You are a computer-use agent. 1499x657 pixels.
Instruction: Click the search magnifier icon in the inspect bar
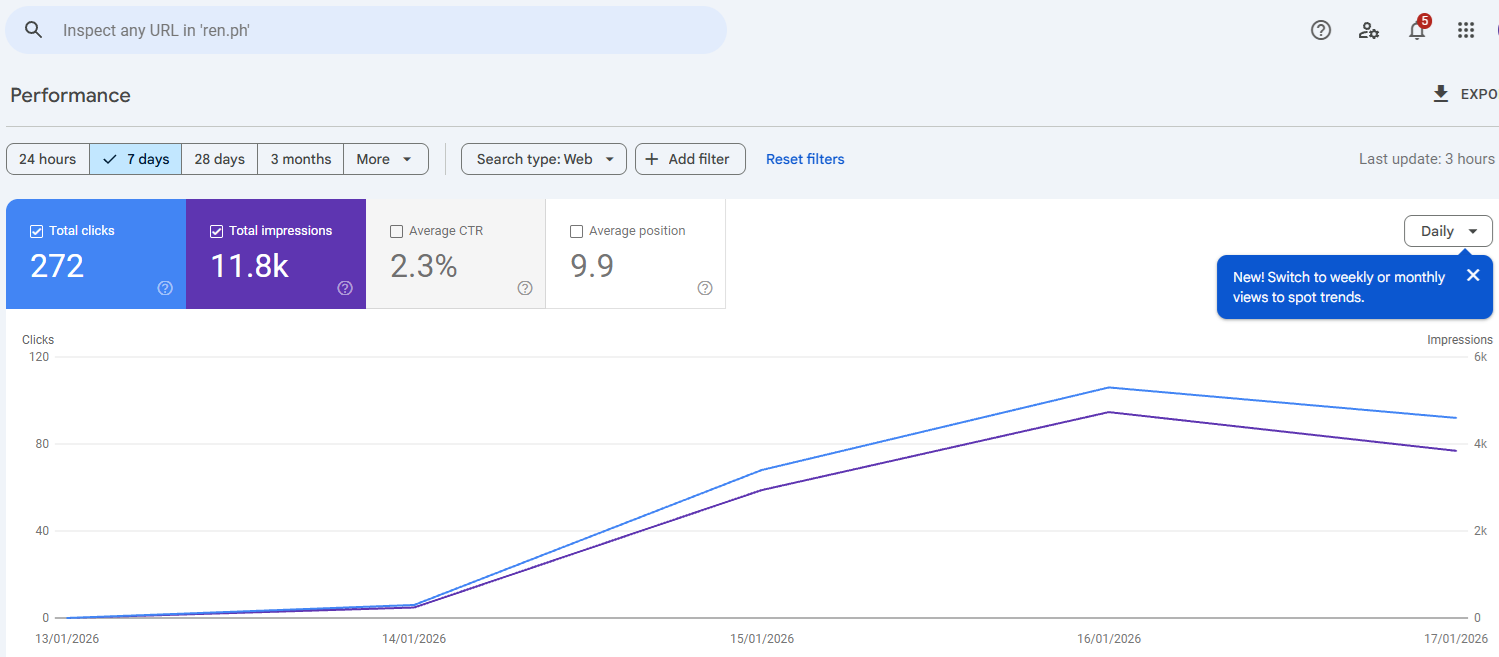(x=33, y=29)
